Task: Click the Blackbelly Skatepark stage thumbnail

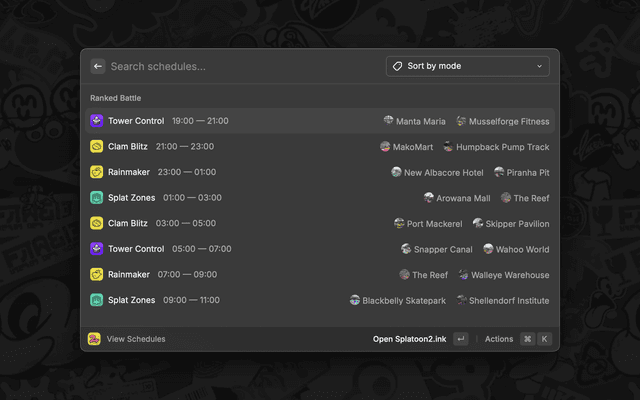Action: [x=354, y=300]
